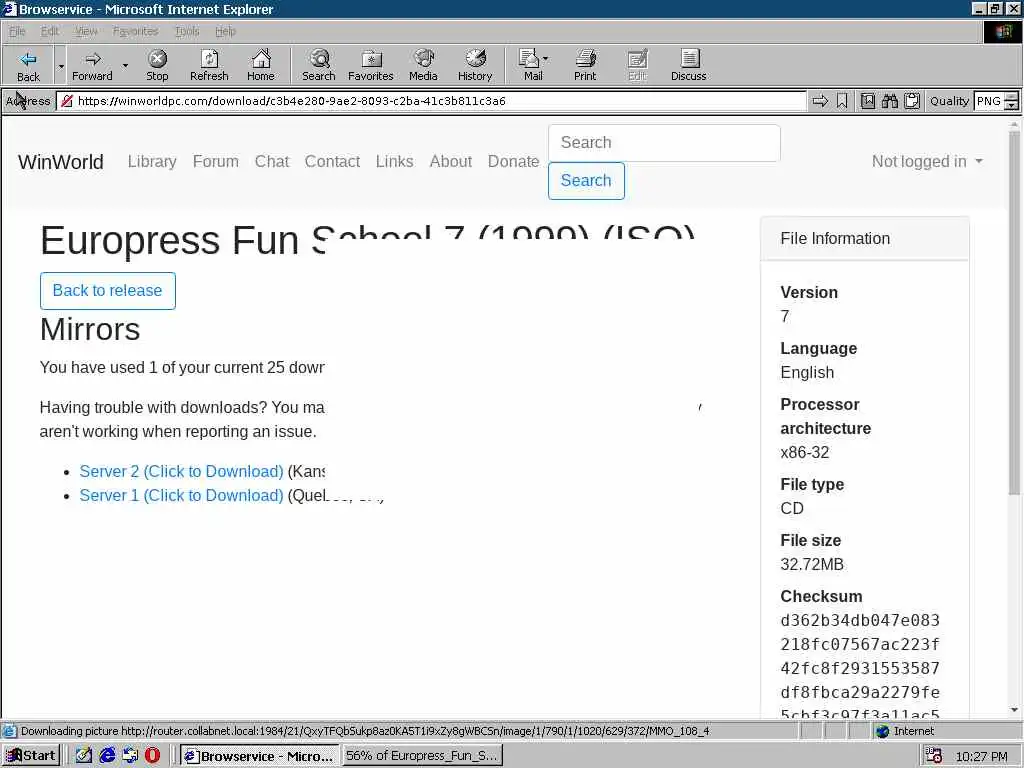
Task: Click the blue outlined Search button
Action: coord(586,180)
